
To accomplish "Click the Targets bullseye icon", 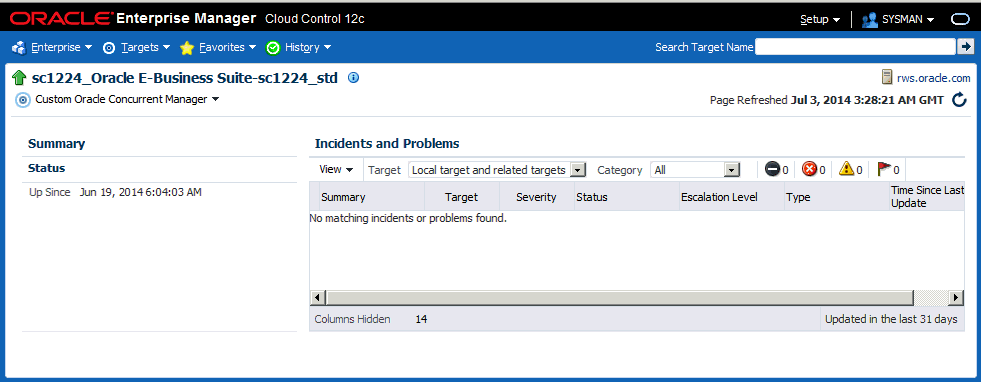I will [x=109, y=48].
